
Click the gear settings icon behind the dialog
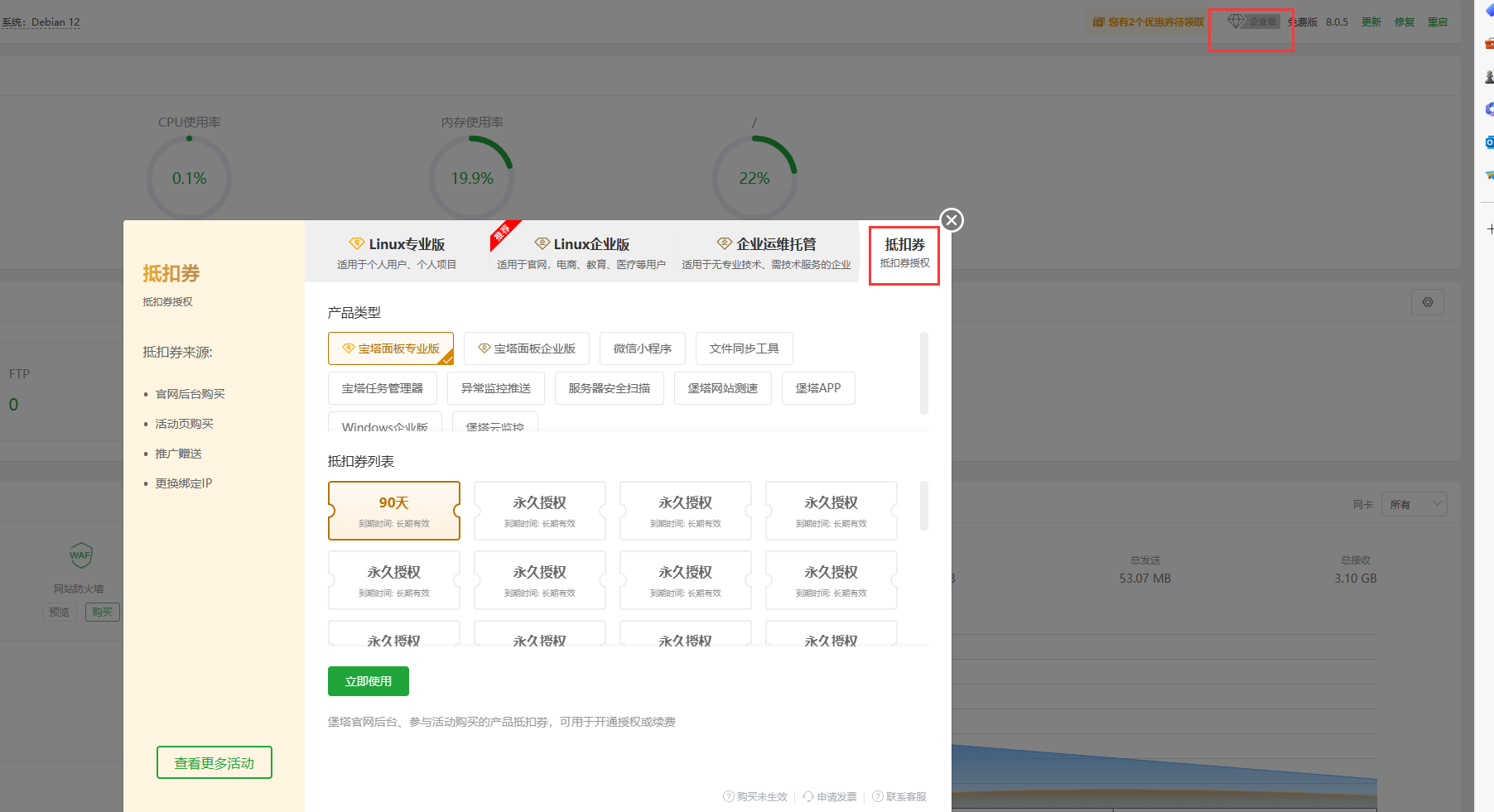(x=1427, y=302)
